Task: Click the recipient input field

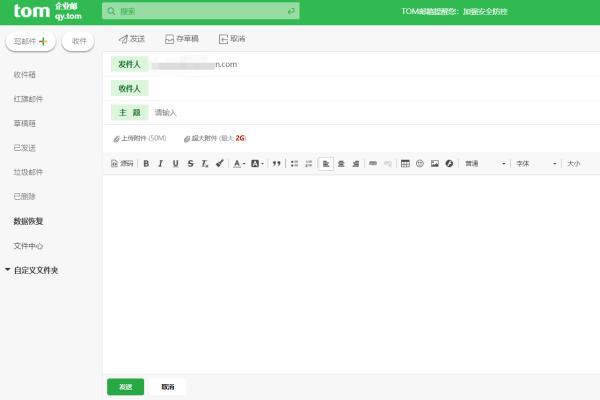Action: 375,88
